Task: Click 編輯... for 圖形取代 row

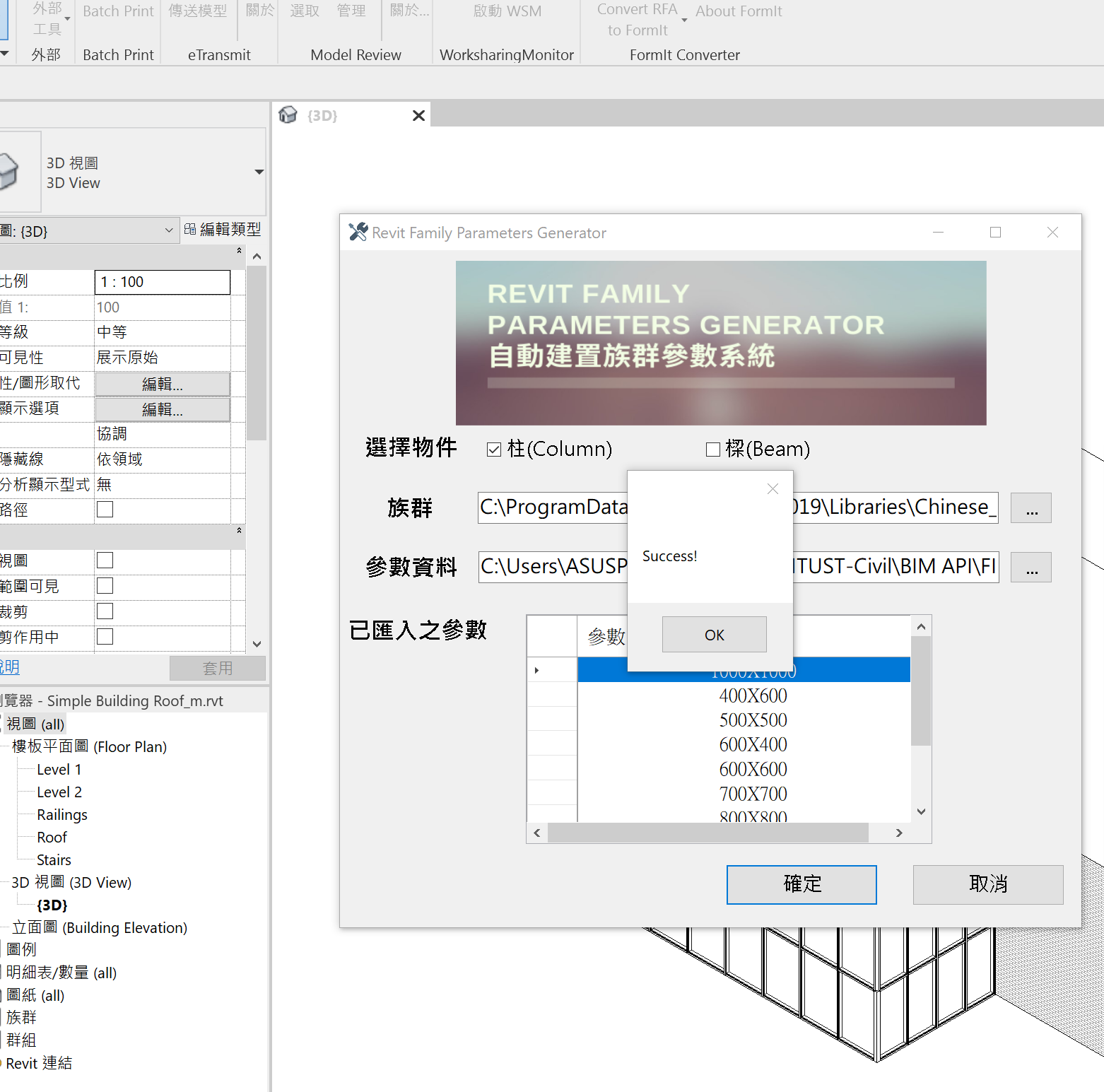Action: point(162,384)
